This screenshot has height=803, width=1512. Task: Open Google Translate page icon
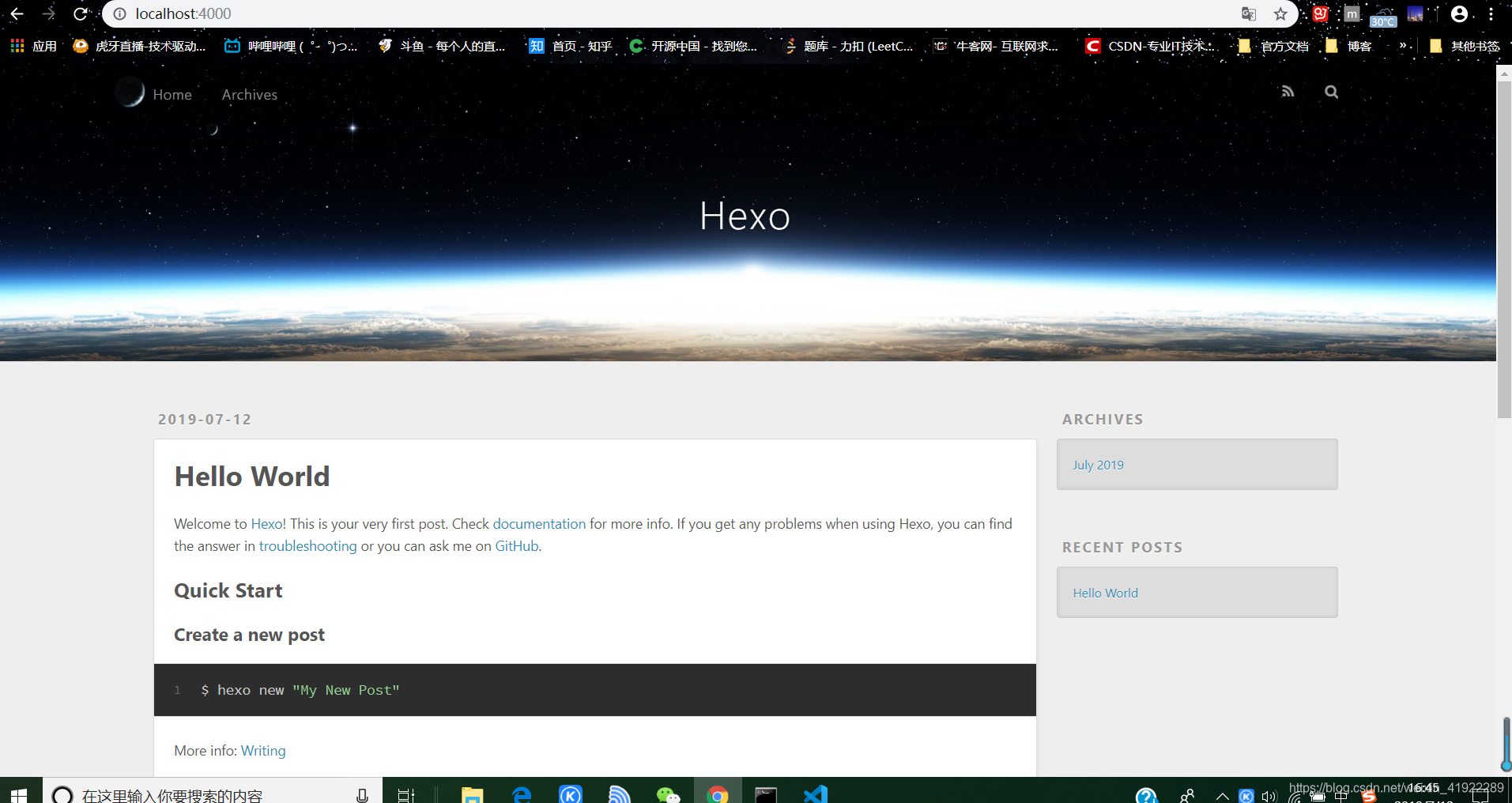(1249, 14)
